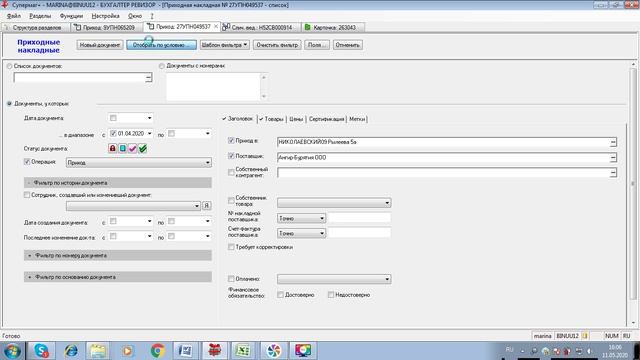The height and width of the screenshot is (360, 640).
Task: Open the Собственник товара dropdown
Action: coord(334,202)
